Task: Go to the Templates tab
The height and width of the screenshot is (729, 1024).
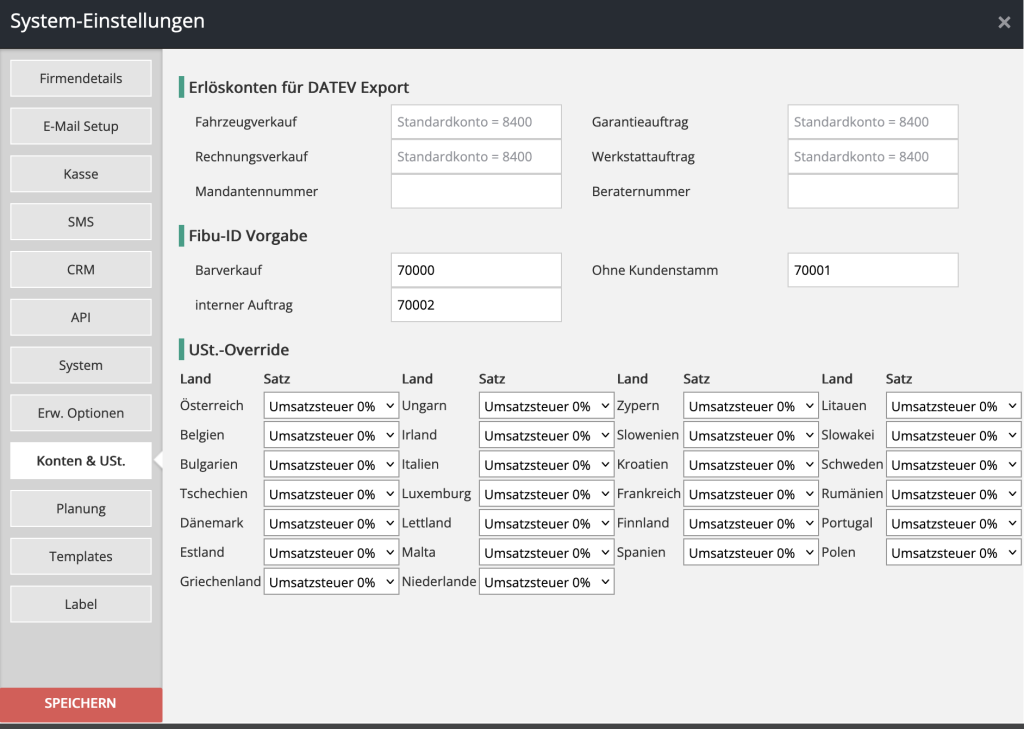Action: pyautogui.click(x=81, y=557)
